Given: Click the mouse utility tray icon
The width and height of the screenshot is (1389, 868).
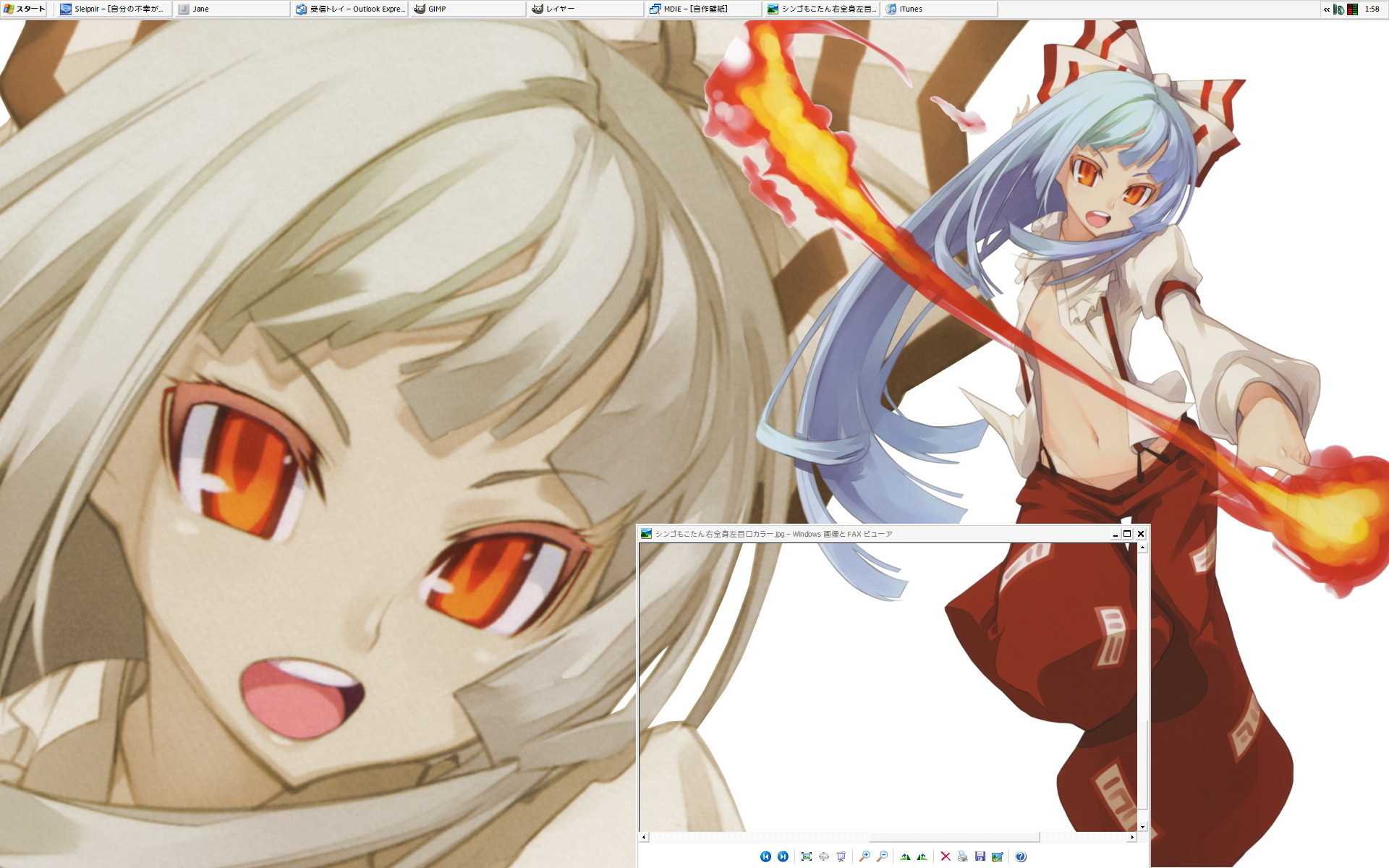Looking at the screenshot, I should [x=1338, y=9].
